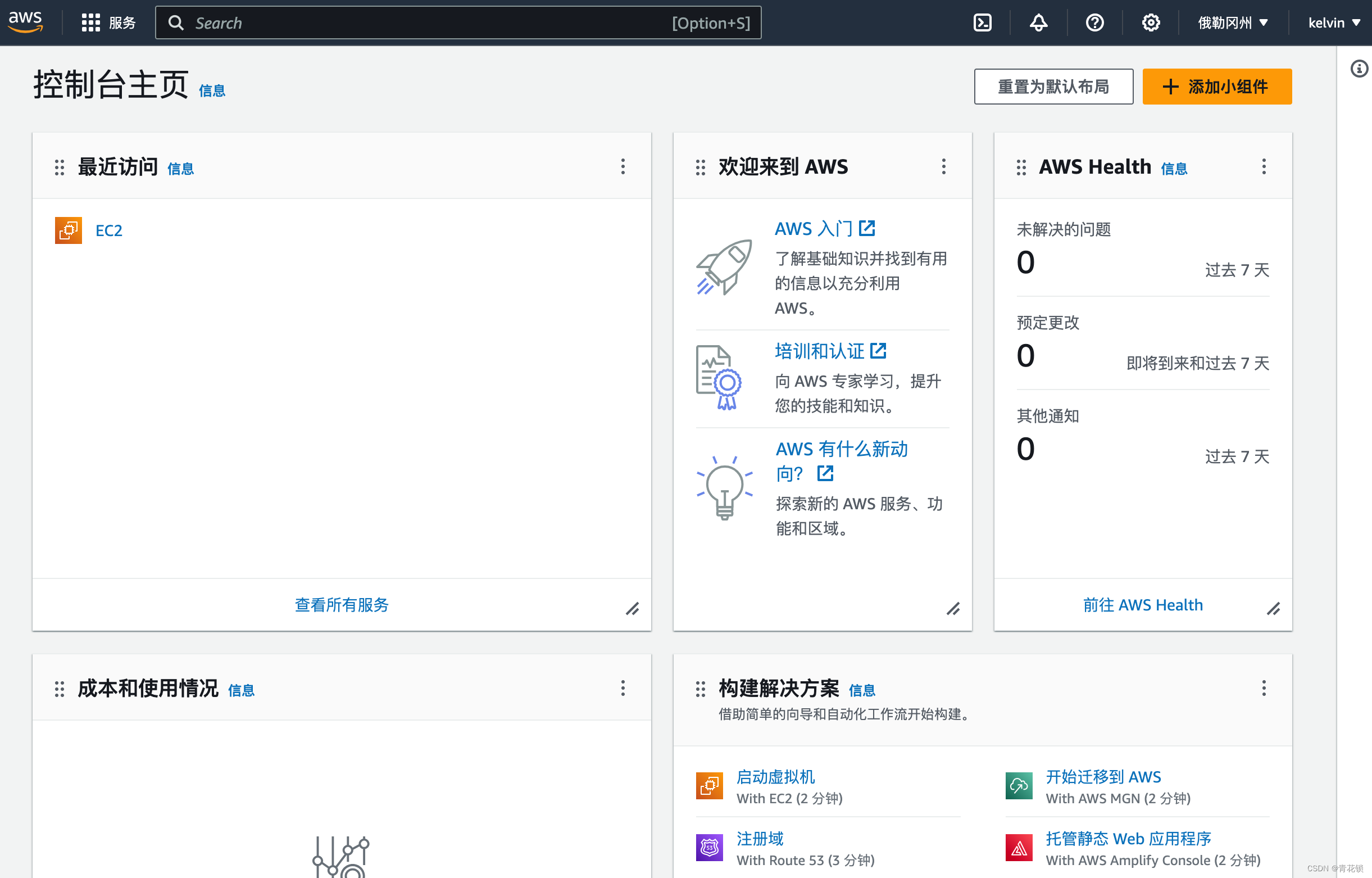This screenshot has width=1372, height=878.
Task: Click 信息 link next to 控制台主页
Action: pyautogui.click(x=212, y=90)
